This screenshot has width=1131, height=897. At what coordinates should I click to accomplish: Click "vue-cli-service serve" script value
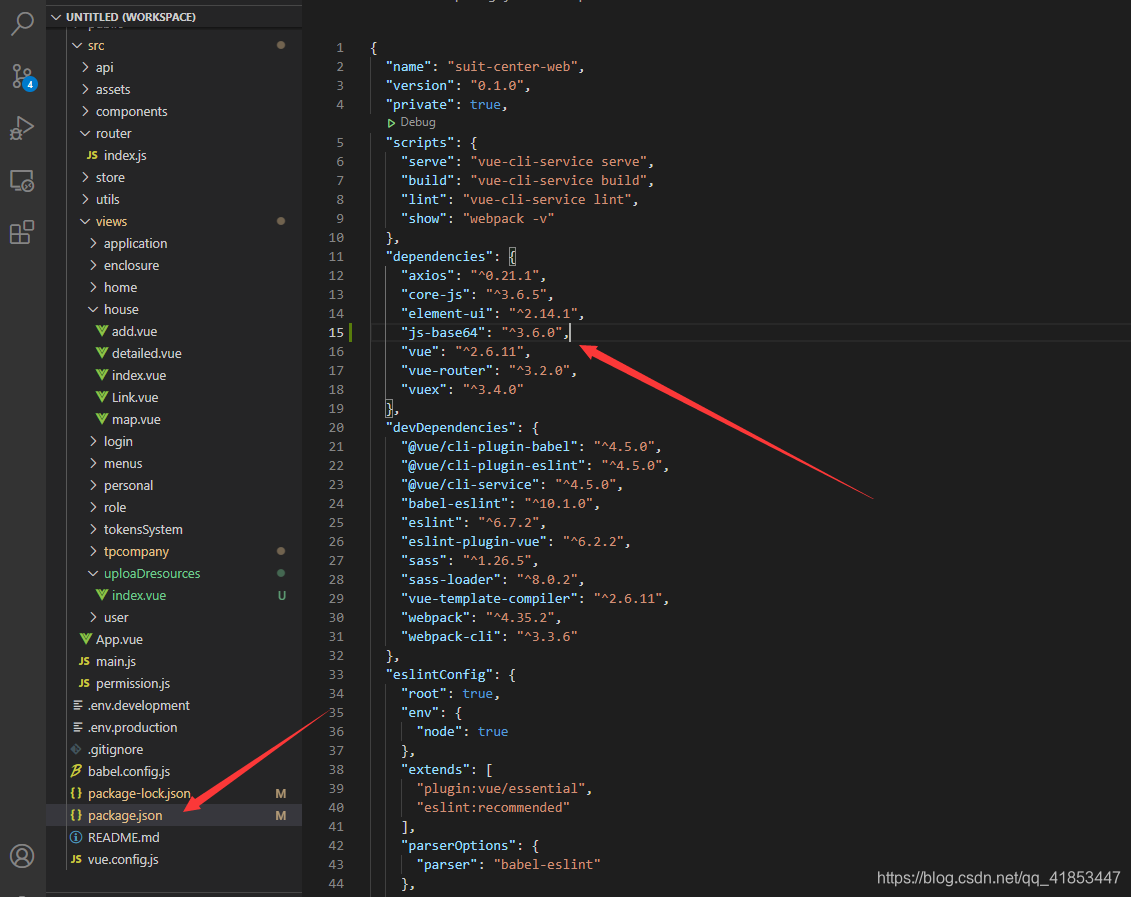(558, 162)
